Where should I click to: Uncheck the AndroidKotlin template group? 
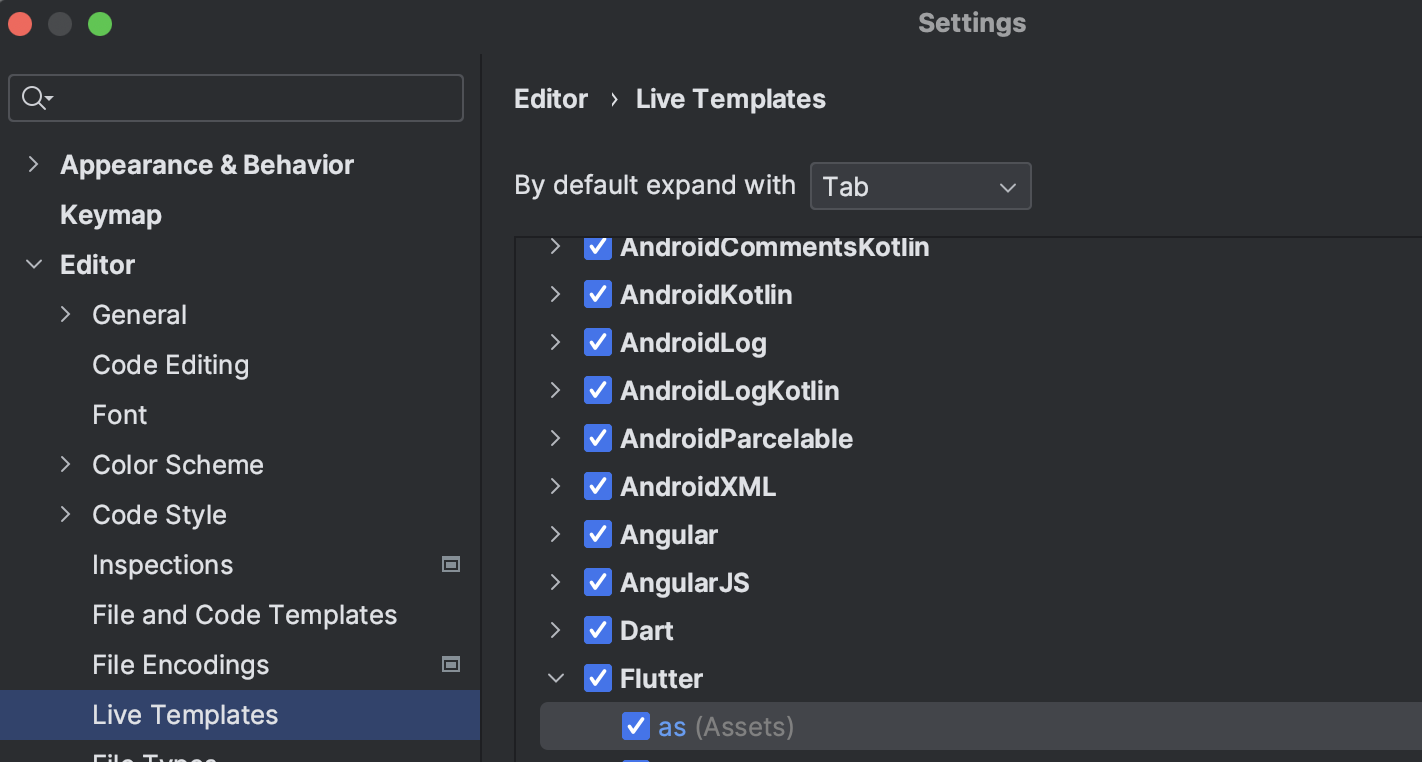click(598, 295)
